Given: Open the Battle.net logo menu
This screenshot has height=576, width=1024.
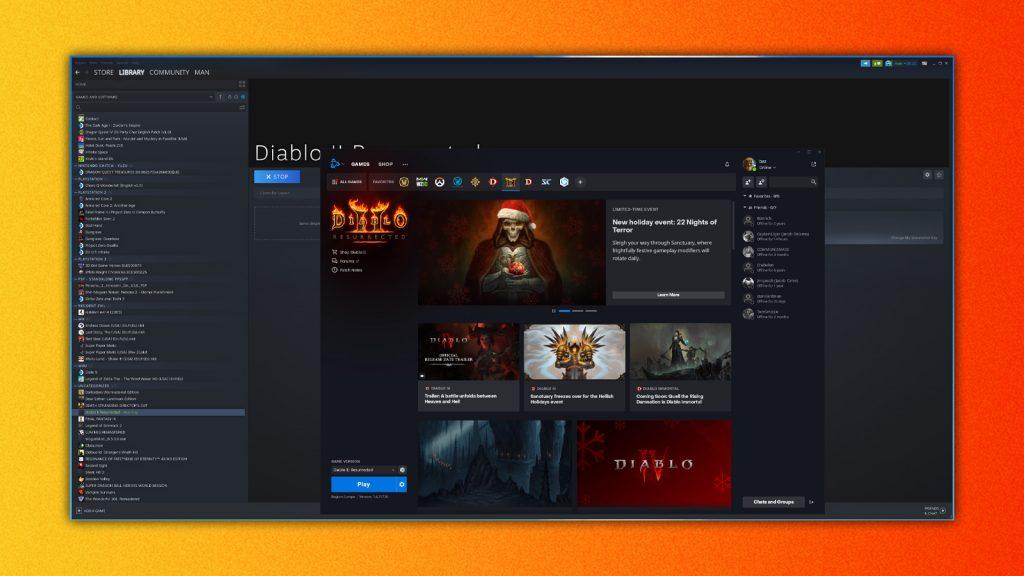Looking at the screenshot, I should (335, 164).
